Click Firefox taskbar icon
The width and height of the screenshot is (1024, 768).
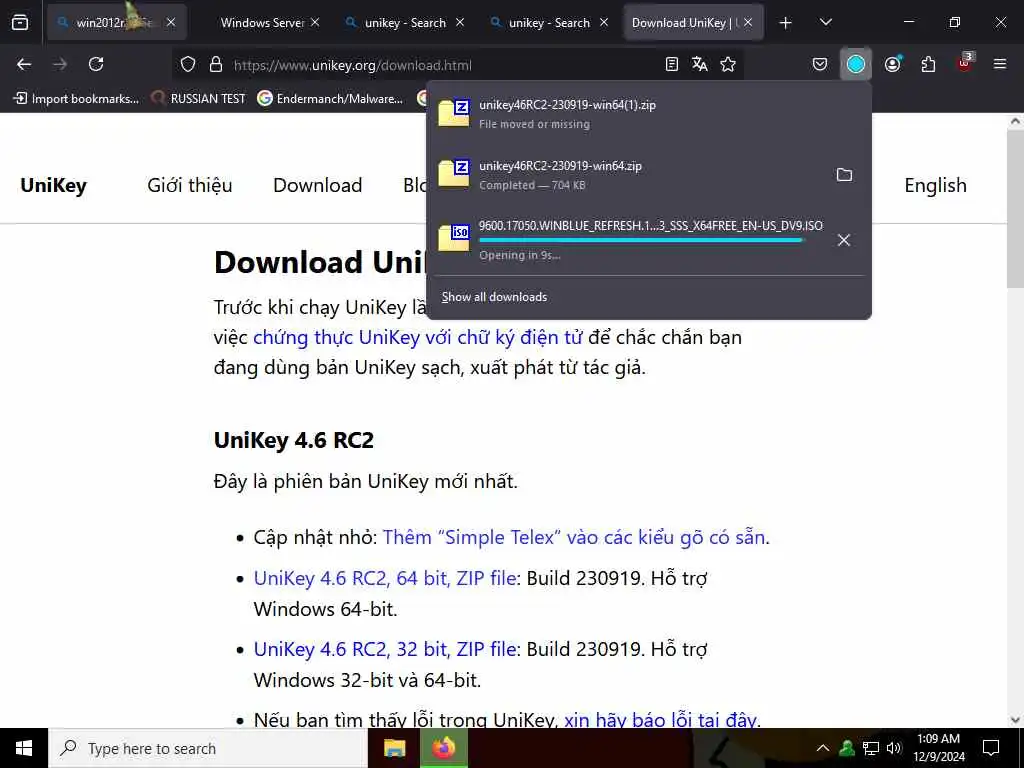pyautogui.click(x=443, y=748)
